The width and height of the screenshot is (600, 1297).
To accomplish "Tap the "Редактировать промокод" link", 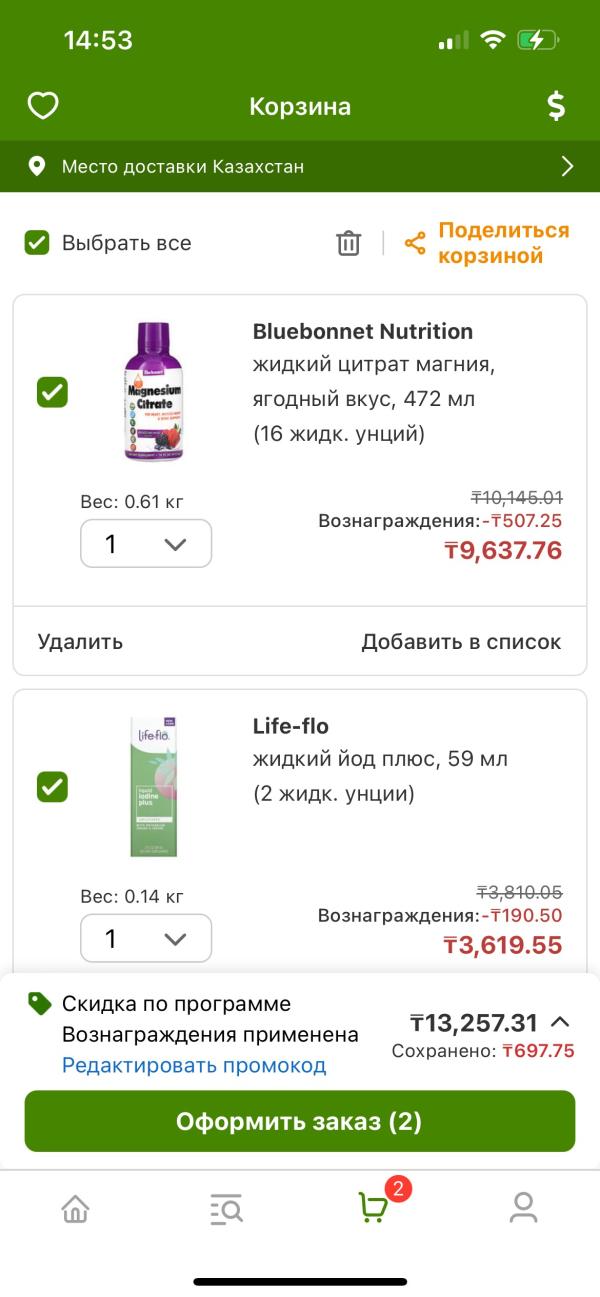I will tap(194, 1065).
